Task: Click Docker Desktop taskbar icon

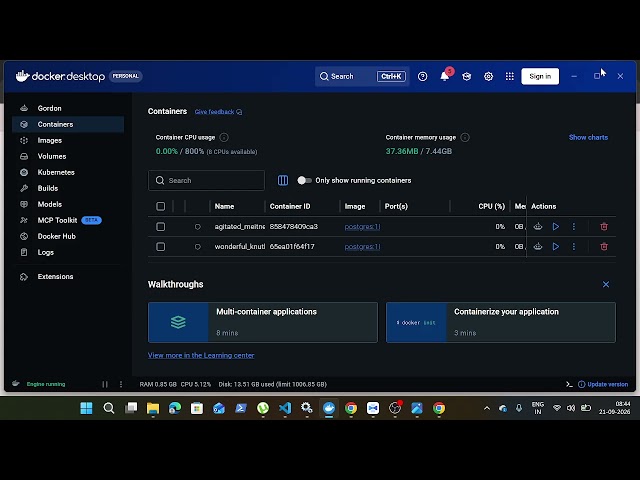Action: [329, 408]
